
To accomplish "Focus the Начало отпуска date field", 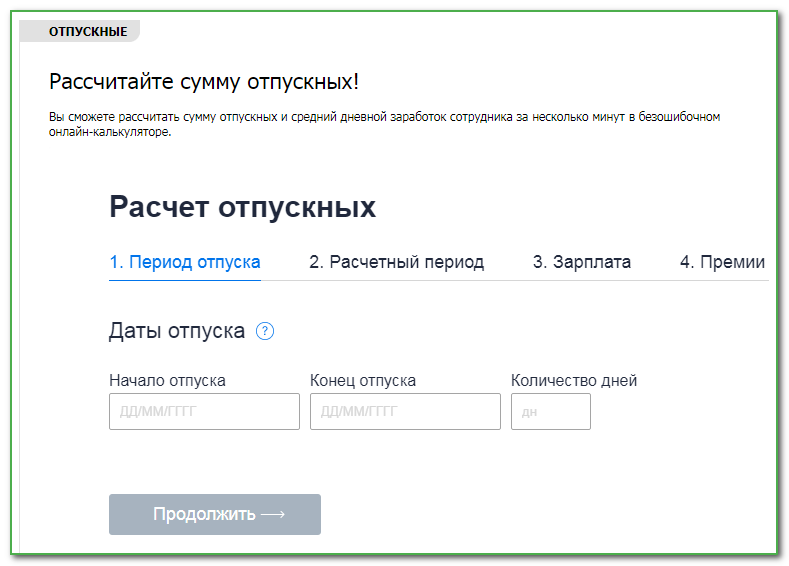I will pos(204,411).
